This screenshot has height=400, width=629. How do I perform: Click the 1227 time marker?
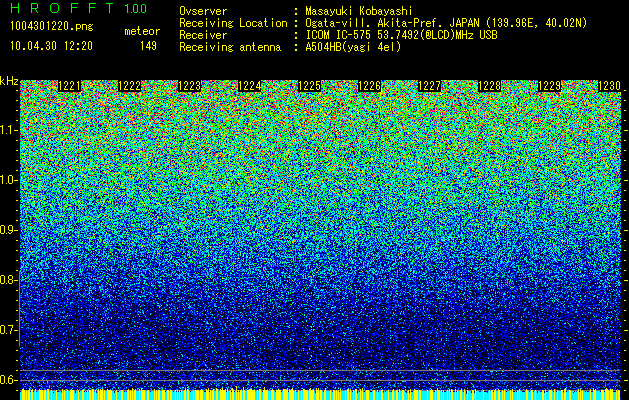(430, 86)
